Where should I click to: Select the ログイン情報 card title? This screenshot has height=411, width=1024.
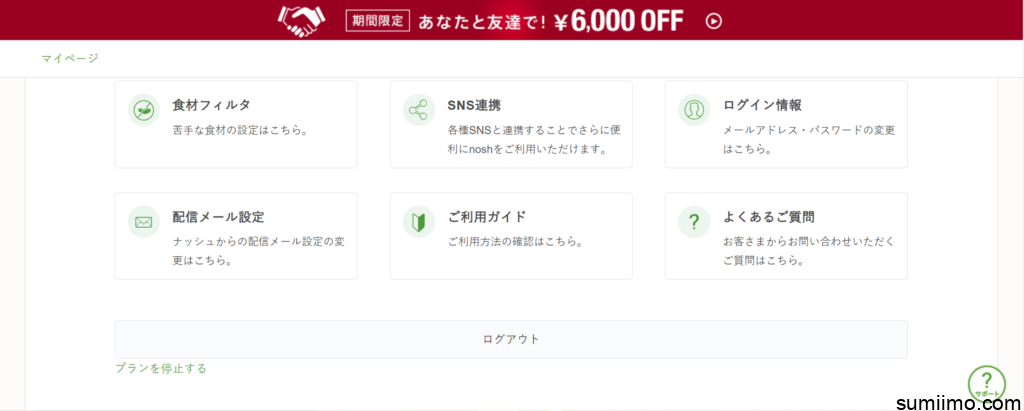(x=762, y=105)
